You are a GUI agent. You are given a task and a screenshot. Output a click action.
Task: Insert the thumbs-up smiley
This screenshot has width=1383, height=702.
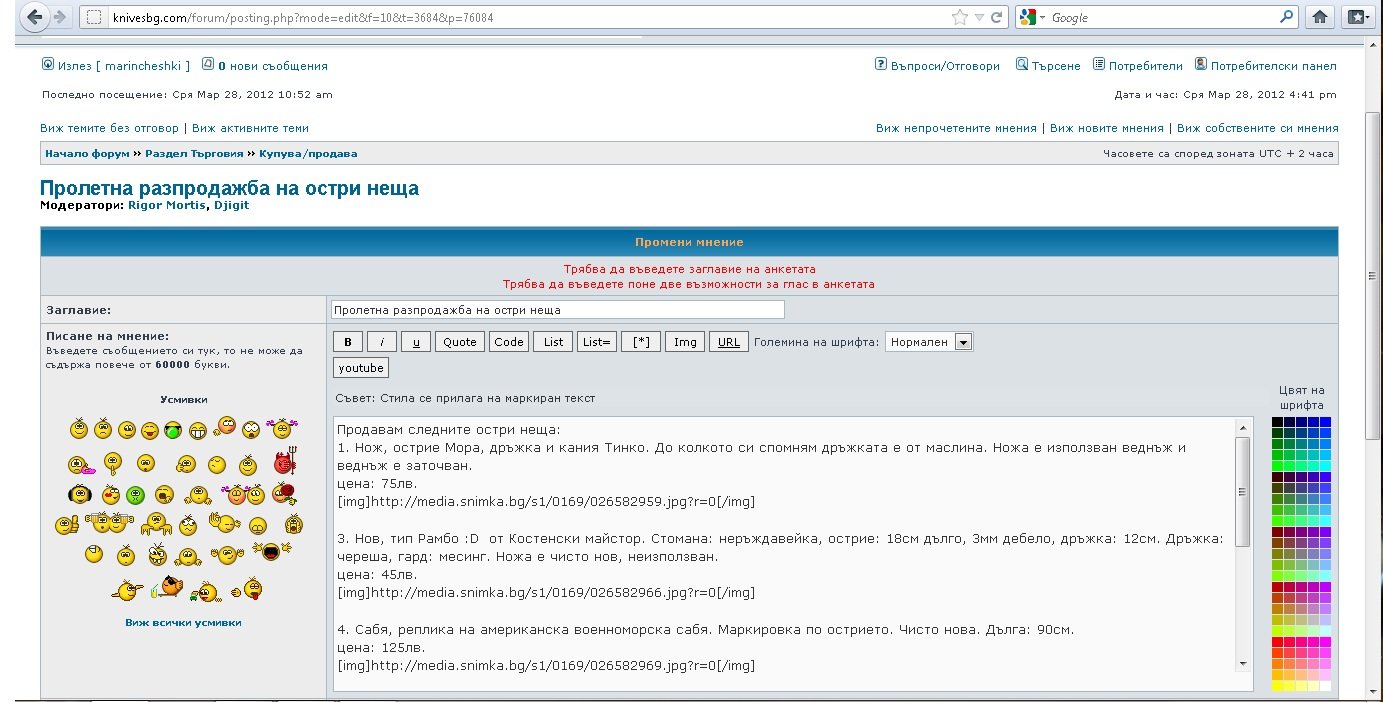pyautogui.click(x=67, y=524)
